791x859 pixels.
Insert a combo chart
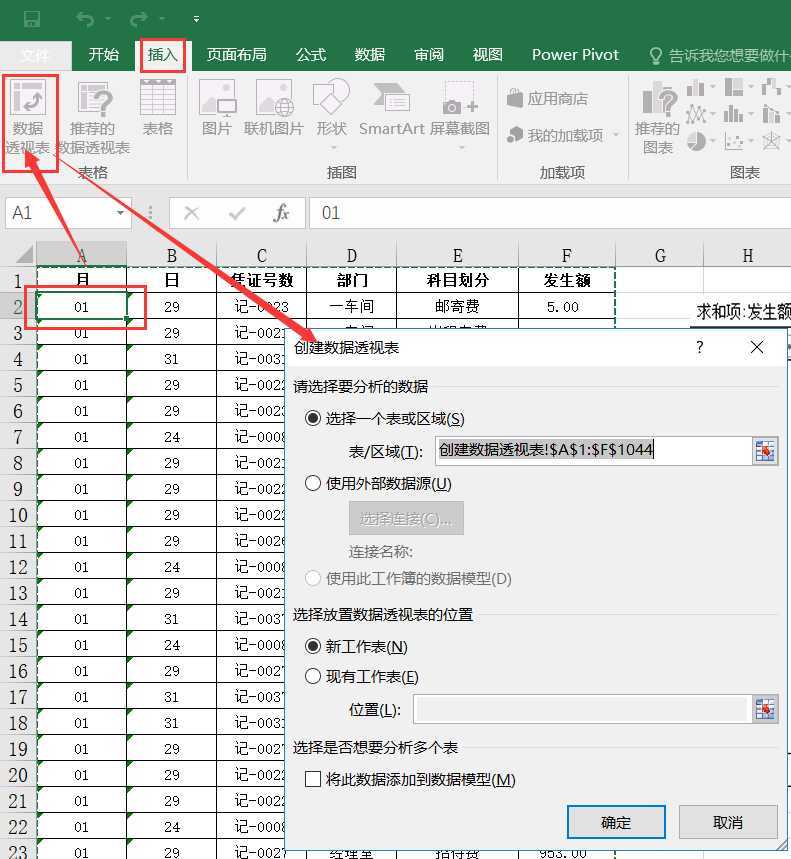[x=771, y=114]
